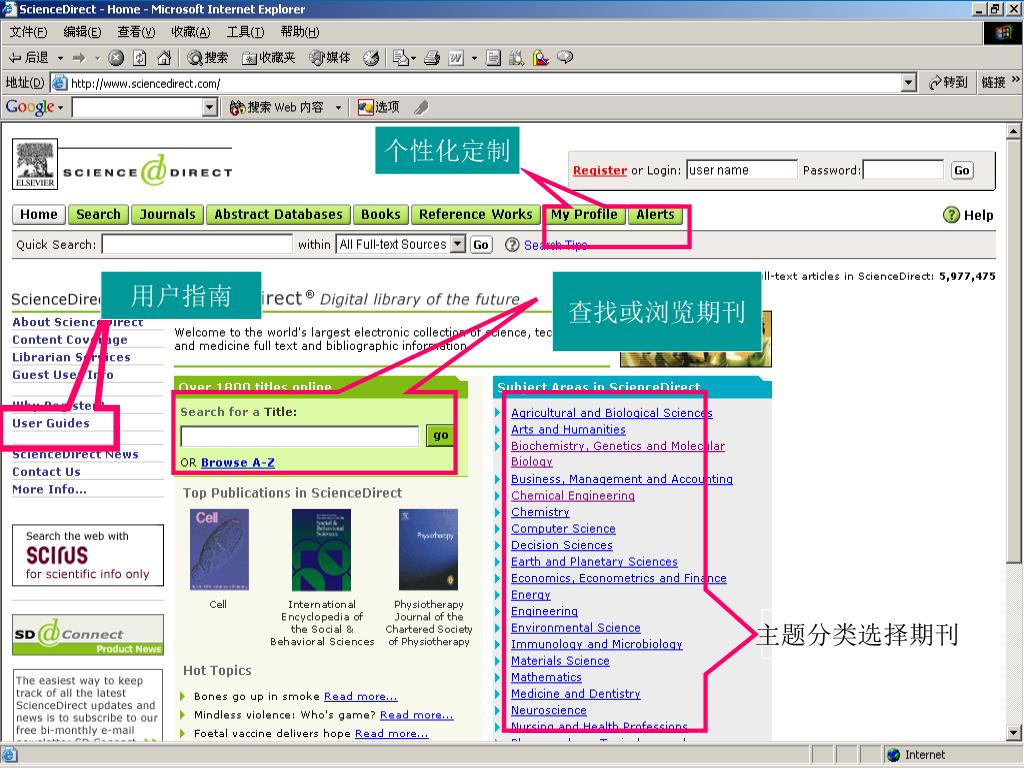Click the Home house icon

164,58
